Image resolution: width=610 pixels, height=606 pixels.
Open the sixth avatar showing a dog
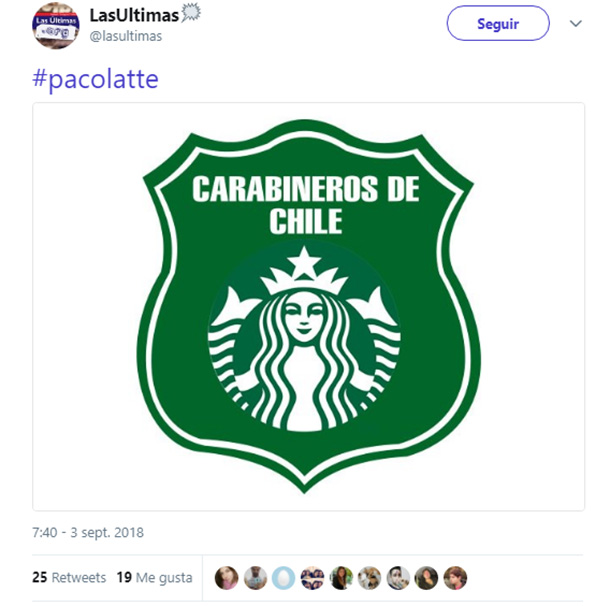[x=369, y=578]
